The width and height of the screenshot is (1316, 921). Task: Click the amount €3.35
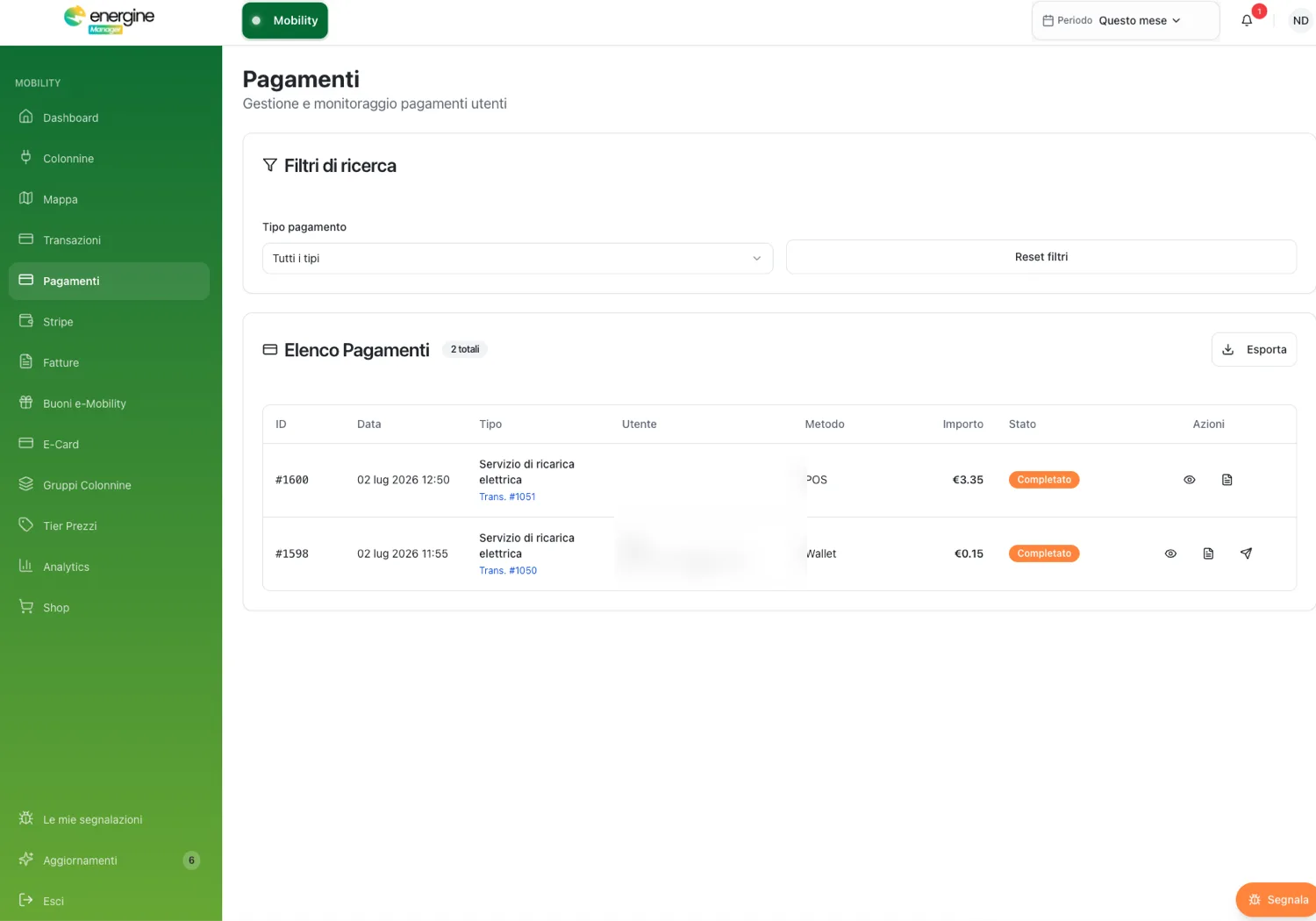coord(968,480)
